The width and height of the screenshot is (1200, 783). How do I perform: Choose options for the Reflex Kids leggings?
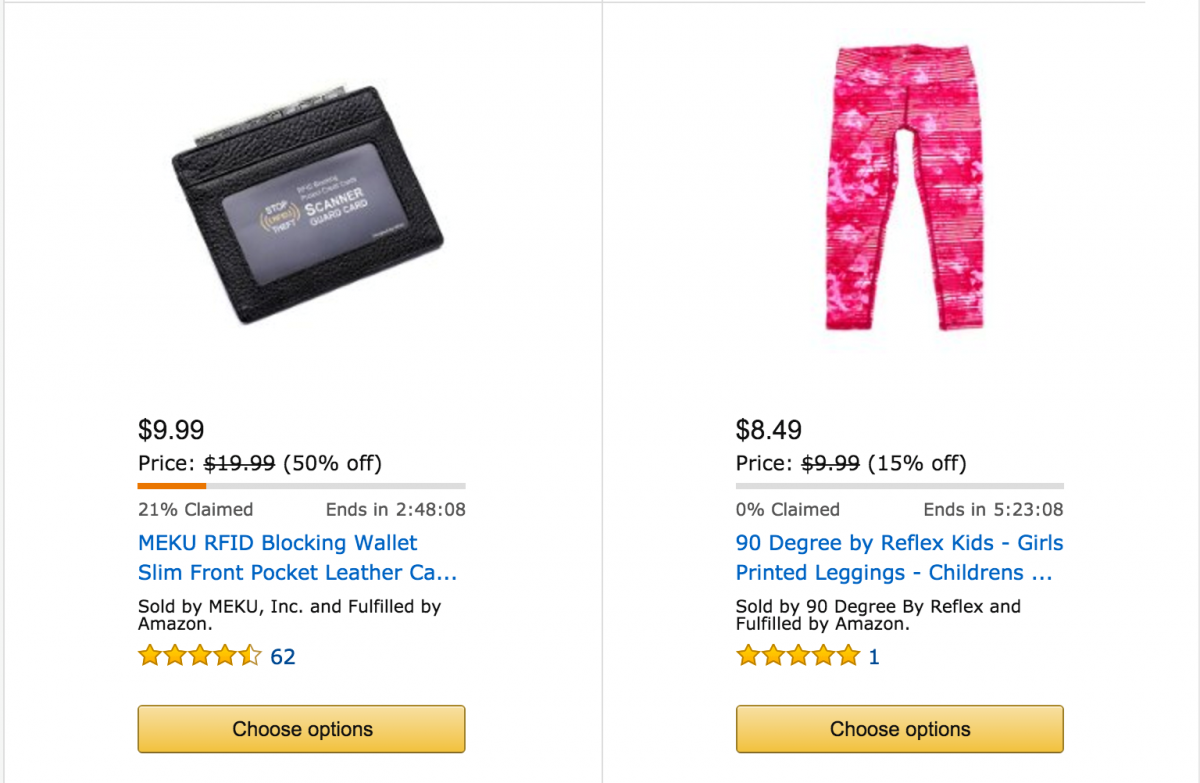click(900, 729)
